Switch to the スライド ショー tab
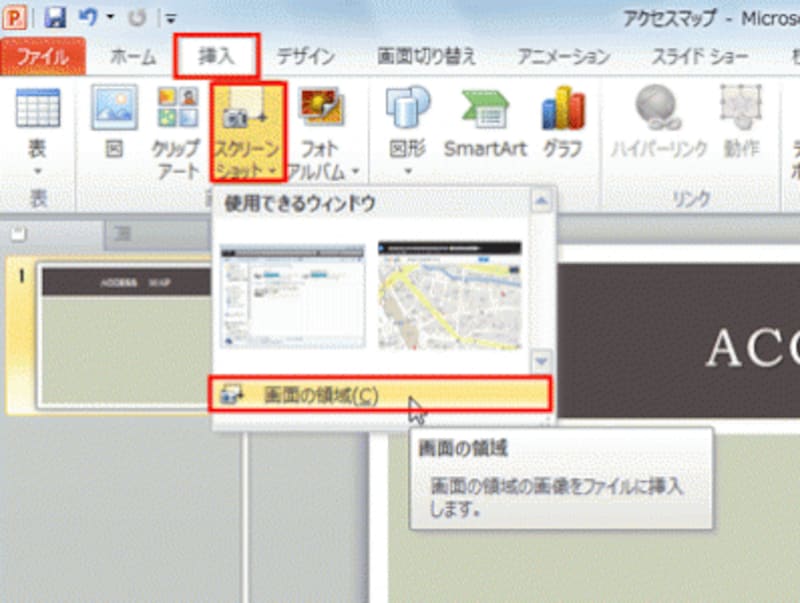 pos(699,57)
